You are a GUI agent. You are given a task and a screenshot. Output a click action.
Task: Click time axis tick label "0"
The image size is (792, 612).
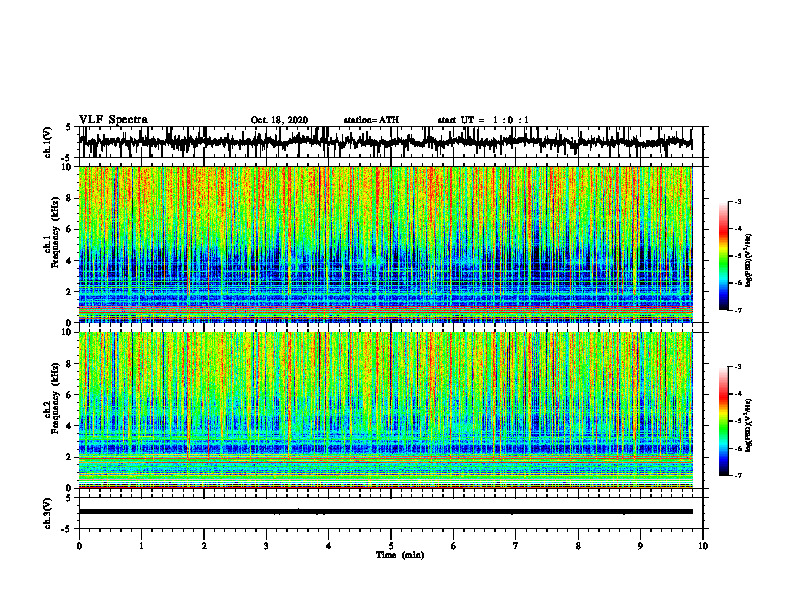(79, 546)
